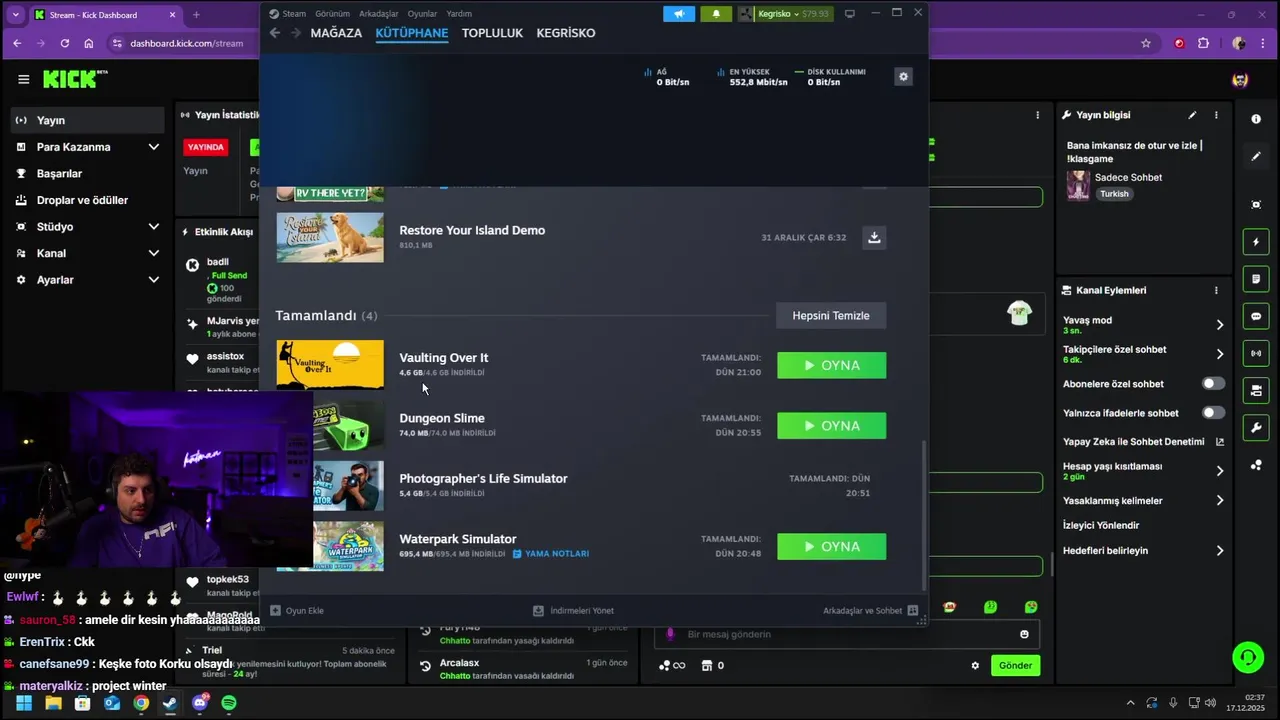This screenshot has width=1280, height=720.
Task: Click Steam back navigation arrow
Action: coord(275,33)
